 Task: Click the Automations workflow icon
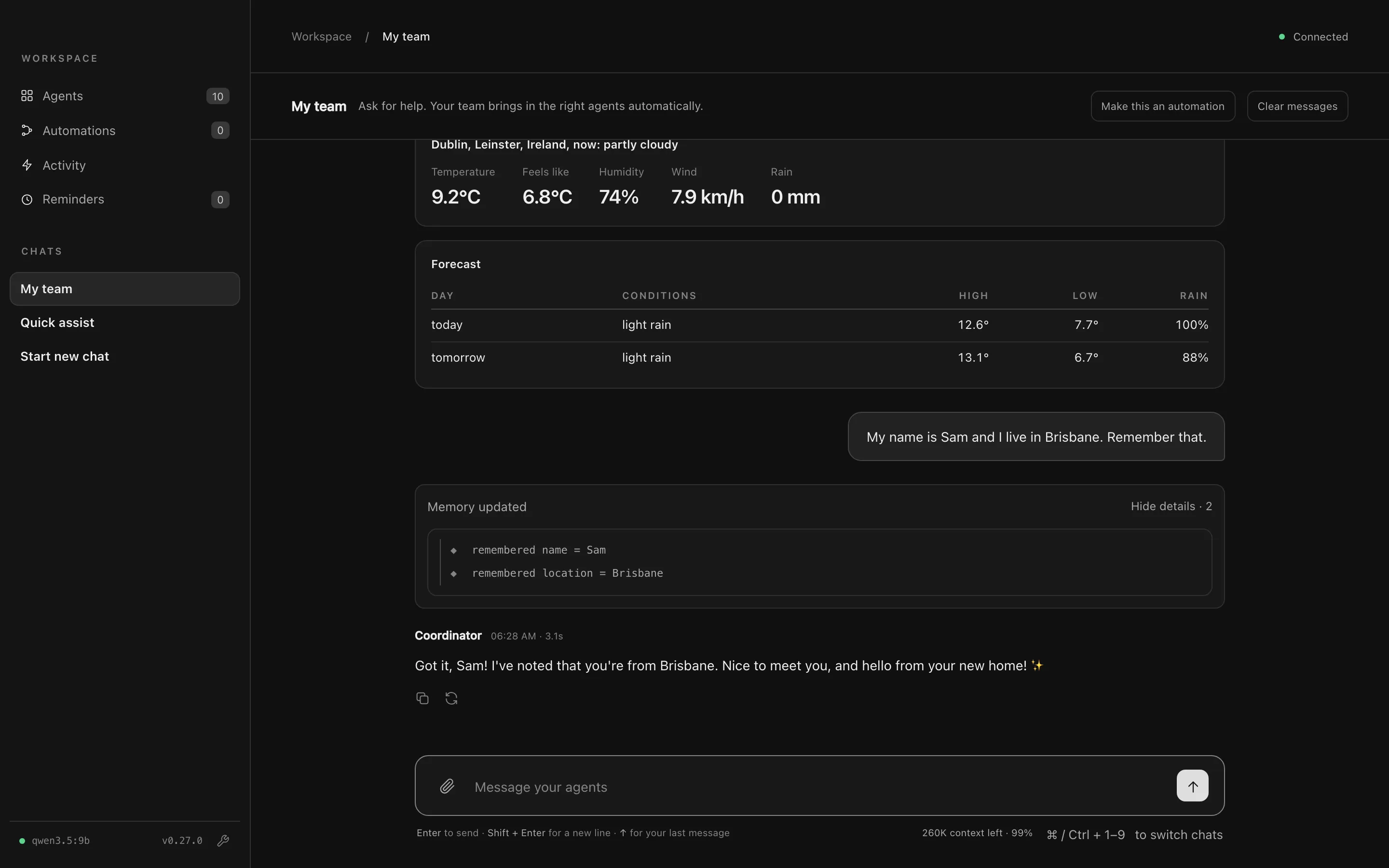27,130
